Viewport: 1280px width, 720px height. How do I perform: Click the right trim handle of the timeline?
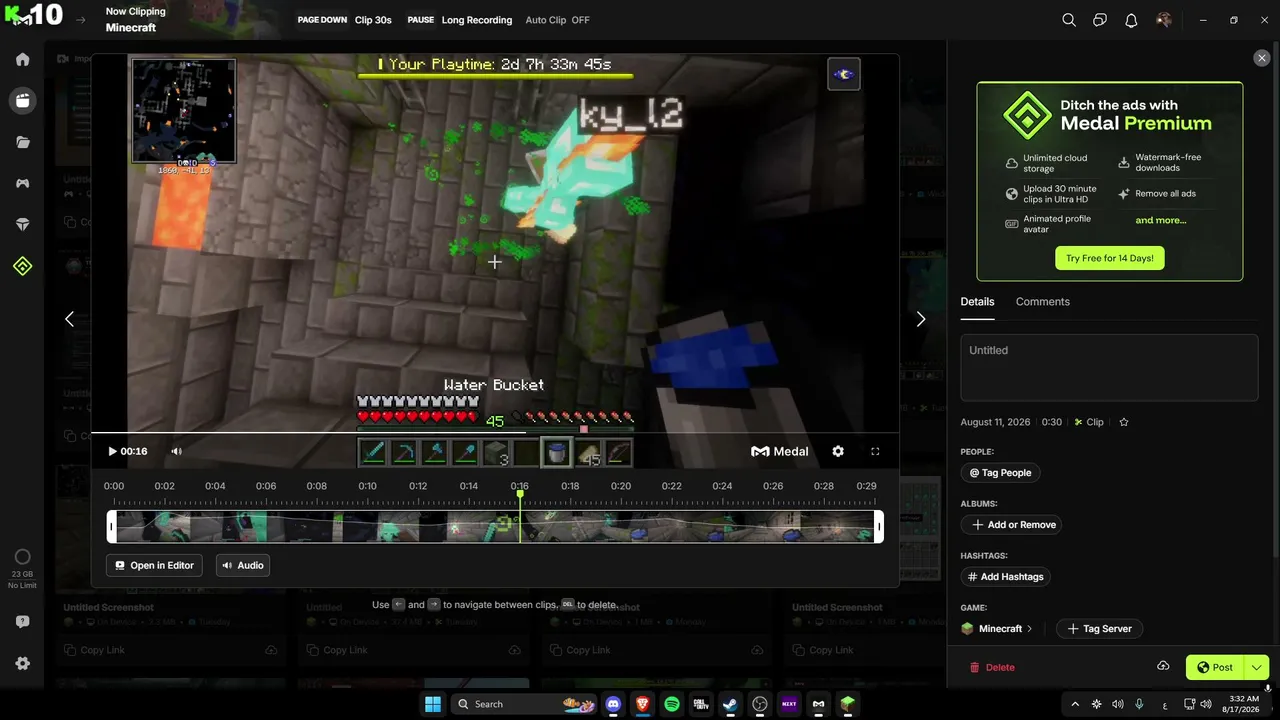coord(879,527)
